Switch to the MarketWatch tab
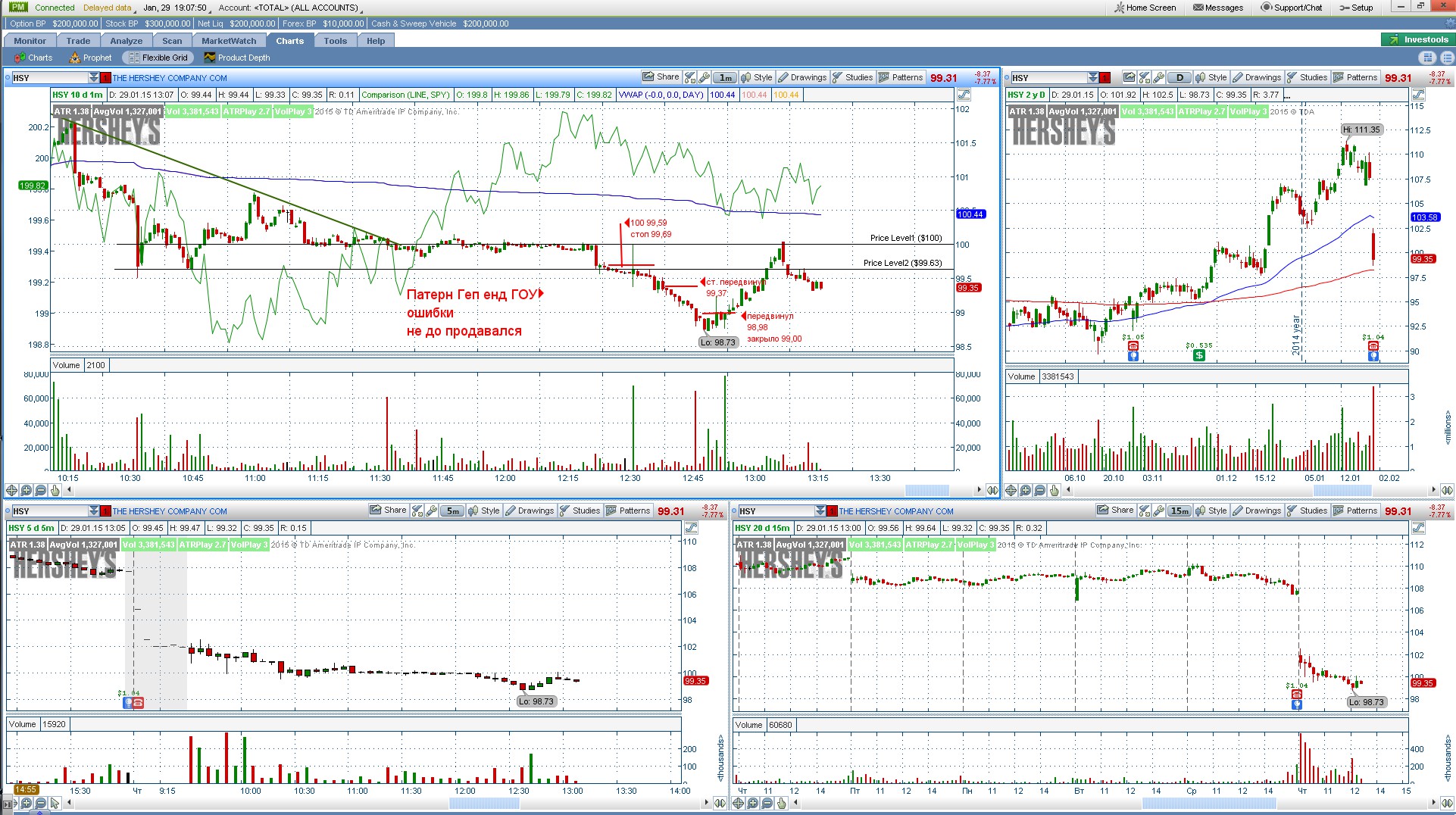The width and height of the screenshot is (1456, 815). pos(229,41)
